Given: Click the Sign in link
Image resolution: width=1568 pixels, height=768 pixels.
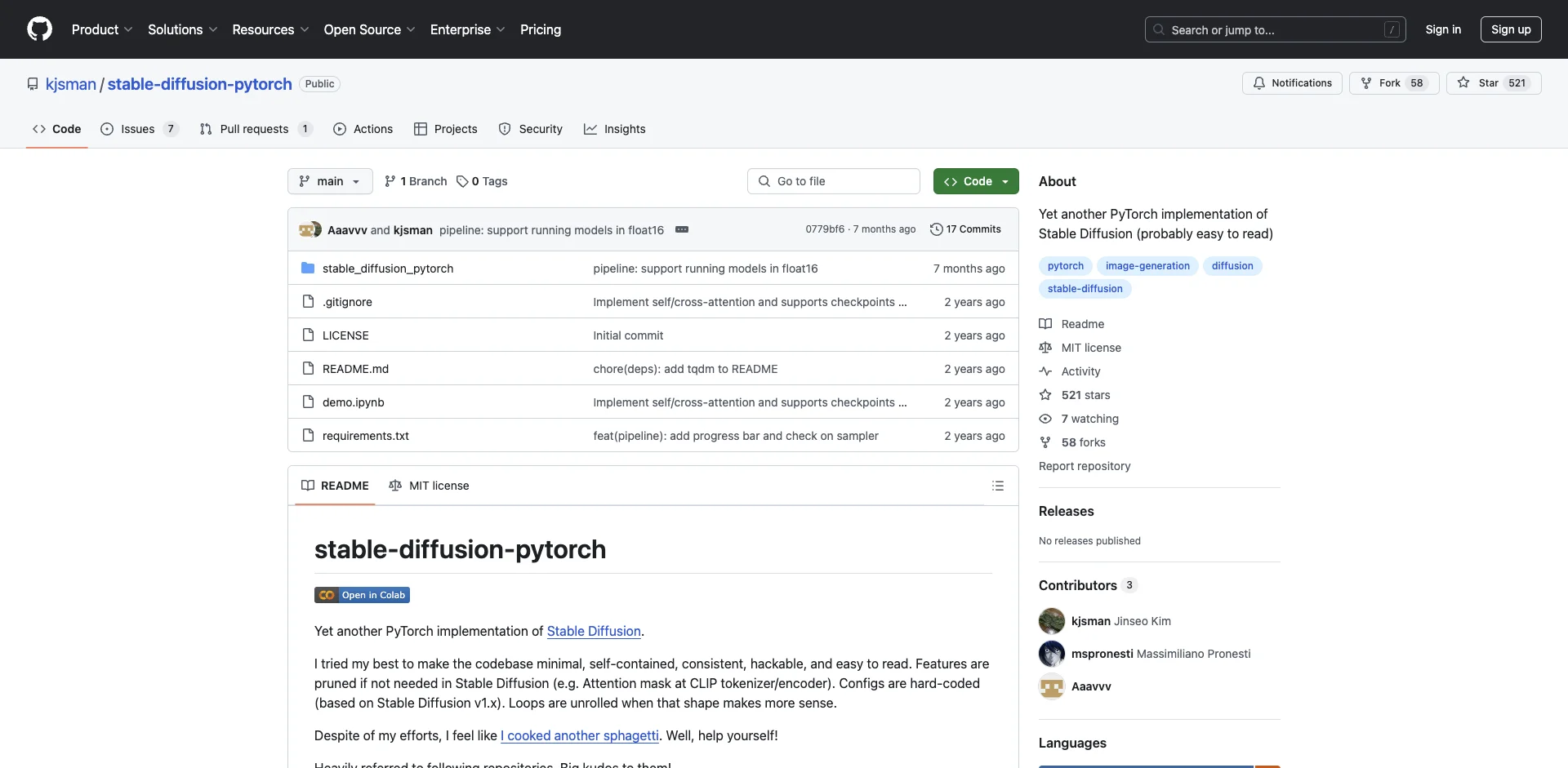Looking at the screenshot, I should 1443,29.
